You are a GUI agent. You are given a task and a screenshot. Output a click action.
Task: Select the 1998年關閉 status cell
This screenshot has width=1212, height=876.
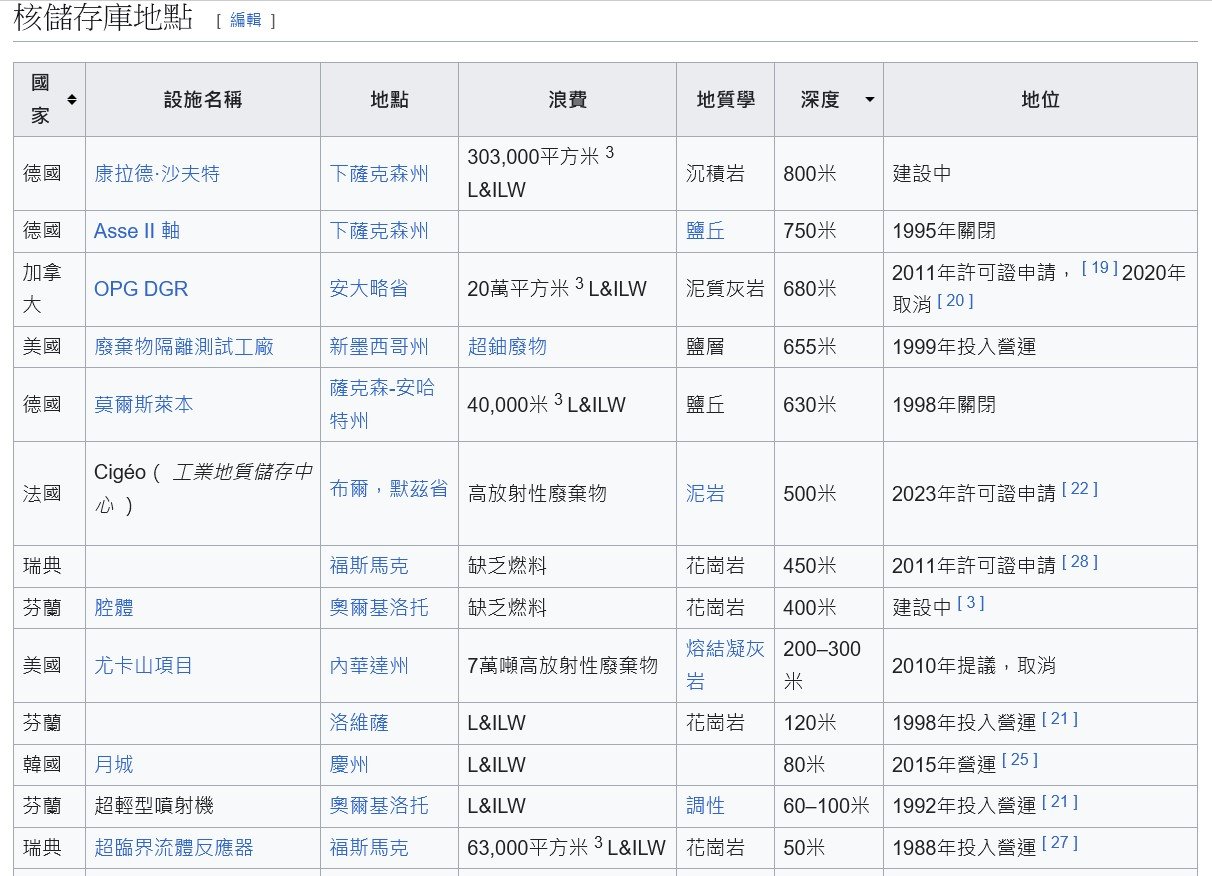(1040, 405)
